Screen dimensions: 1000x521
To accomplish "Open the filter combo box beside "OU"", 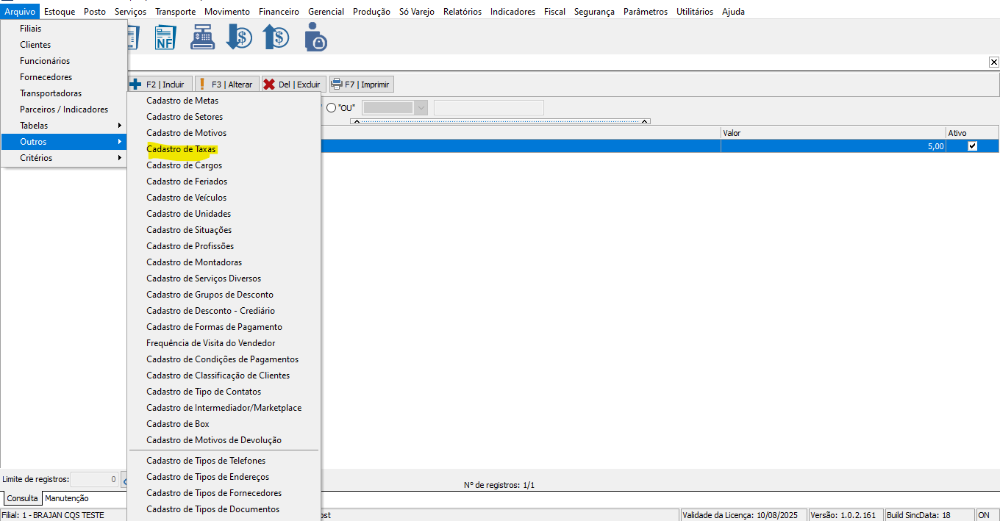I will click(x=395, y=107).
